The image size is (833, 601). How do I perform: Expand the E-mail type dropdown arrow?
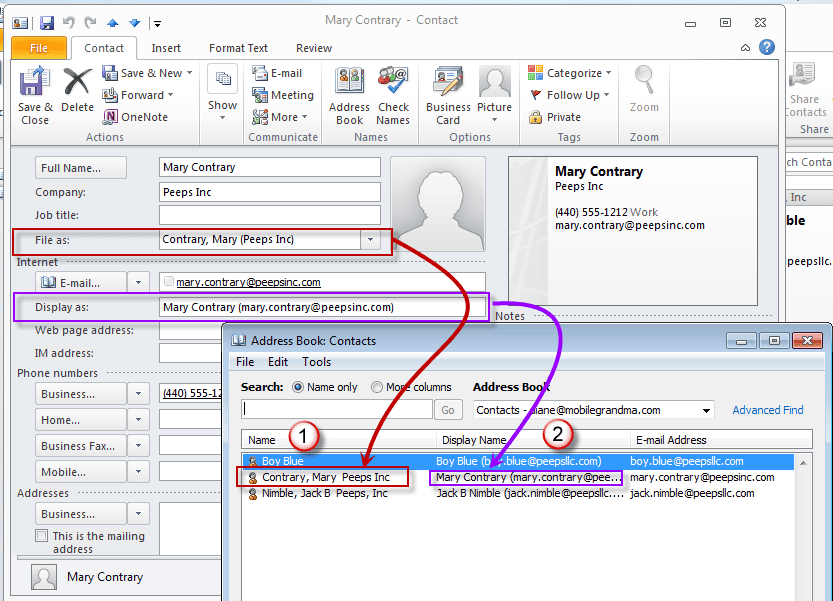pos(139,283)
